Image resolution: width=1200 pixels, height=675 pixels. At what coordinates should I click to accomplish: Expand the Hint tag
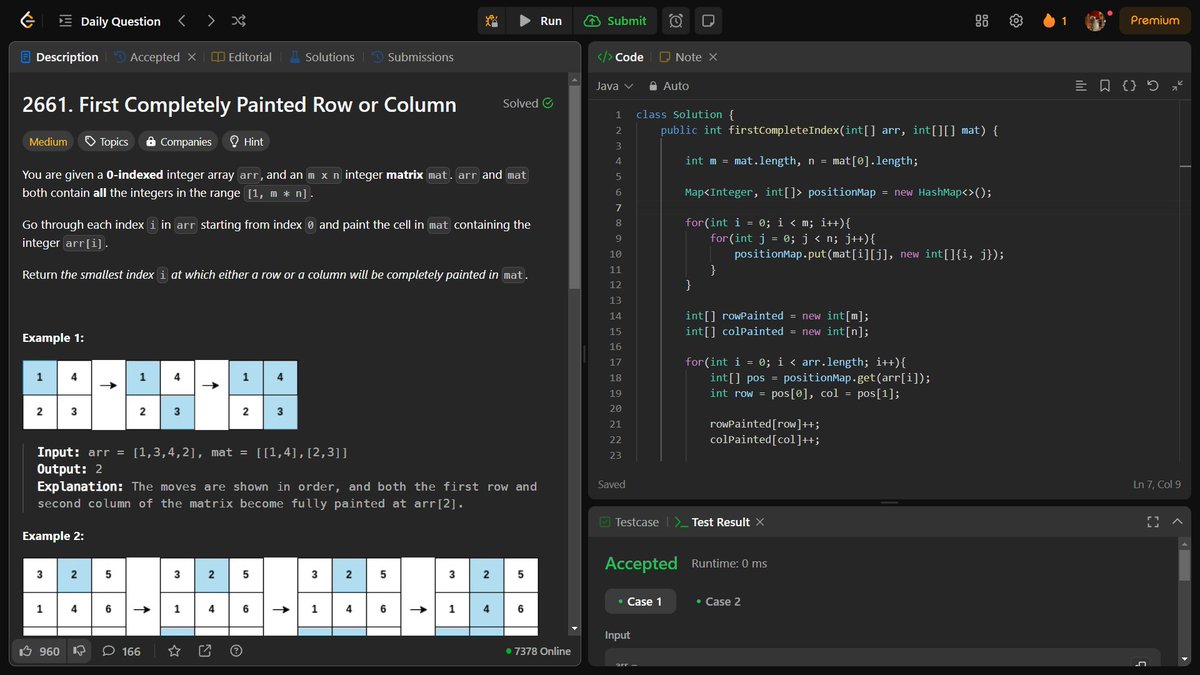(245, 142)
